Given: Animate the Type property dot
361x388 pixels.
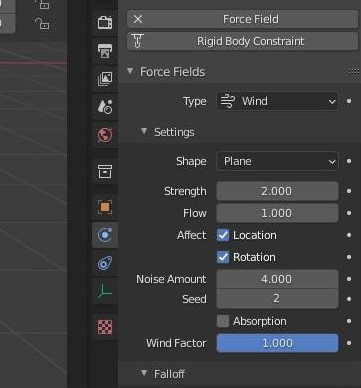Looking at the screenshot, I should pos(349,101).
